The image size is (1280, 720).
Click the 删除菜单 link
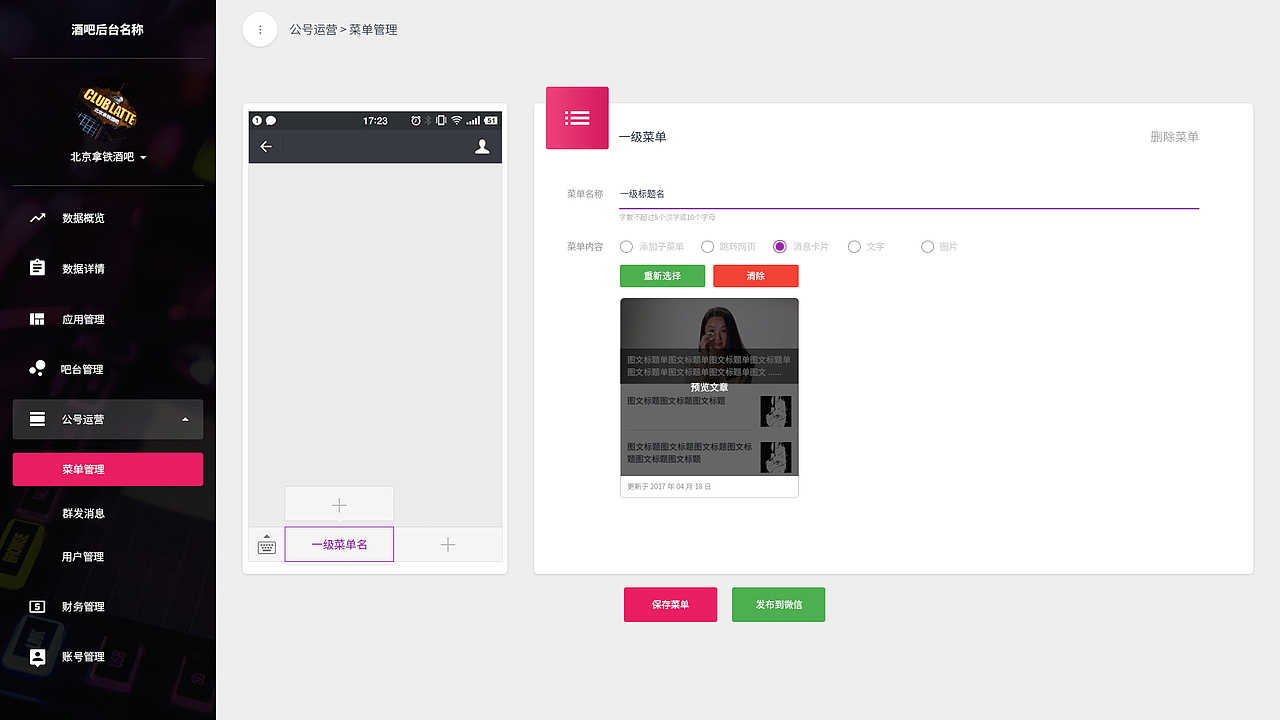pos(1174,137)
